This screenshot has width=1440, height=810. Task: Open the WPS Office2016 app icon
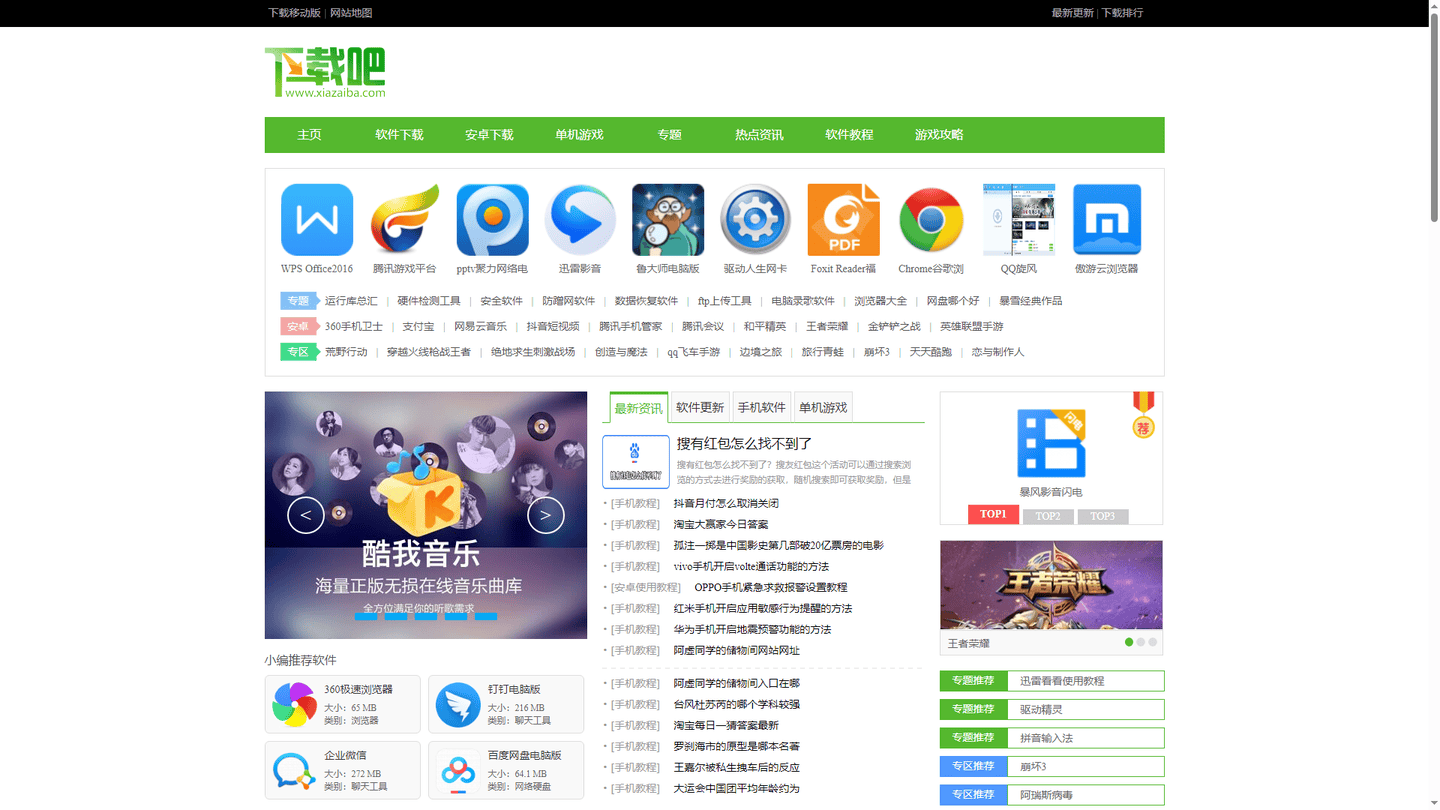[317, 220]
